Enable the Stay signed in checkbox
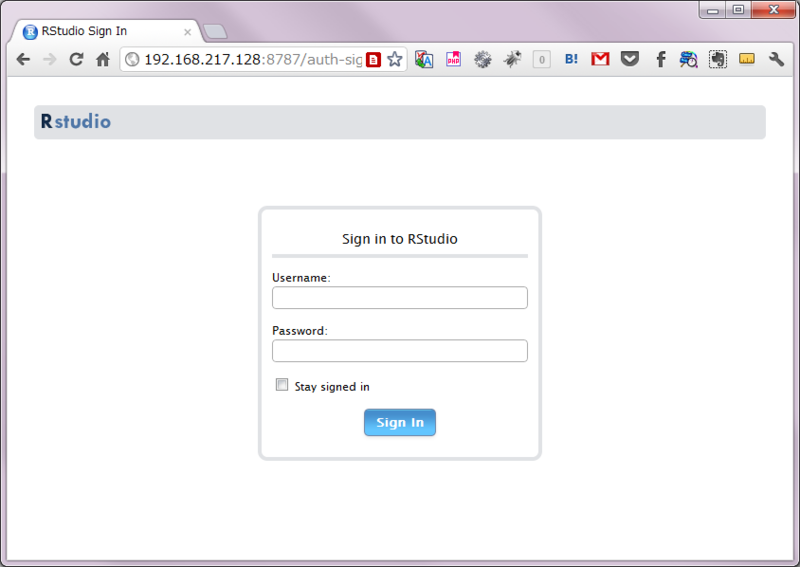800x567 pixels. point(282,385)
